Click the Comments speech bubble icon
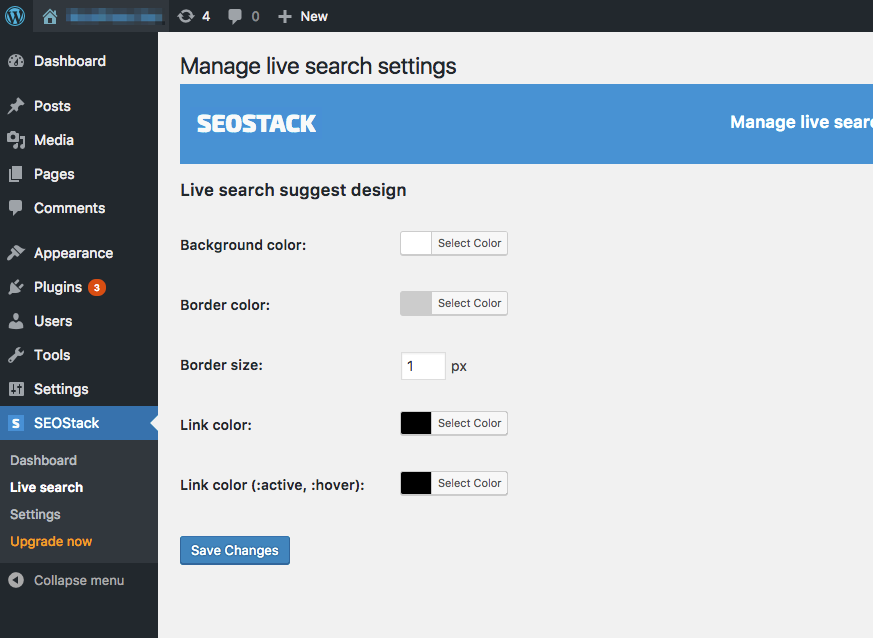This screenshot has height=638, width=873. 16,208
